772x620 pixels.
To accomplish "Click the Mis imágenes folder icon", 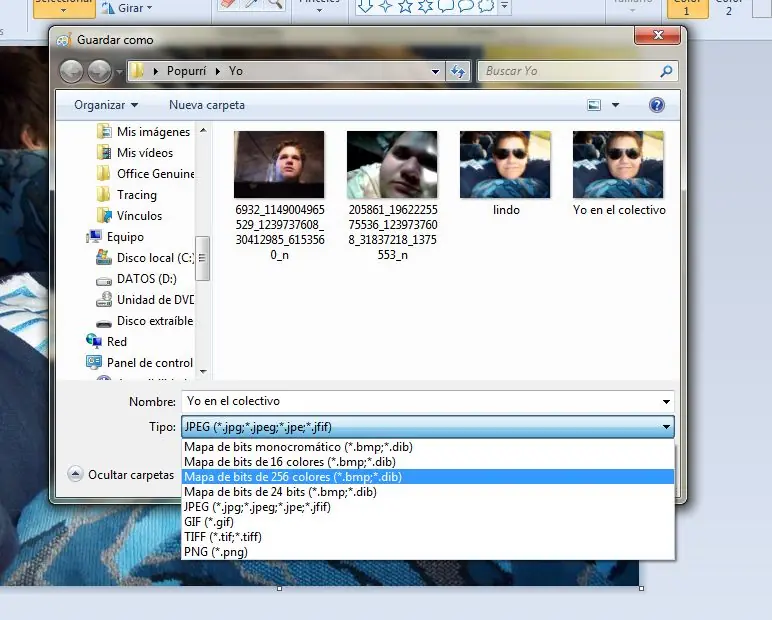I will click(x=104, y=131).
